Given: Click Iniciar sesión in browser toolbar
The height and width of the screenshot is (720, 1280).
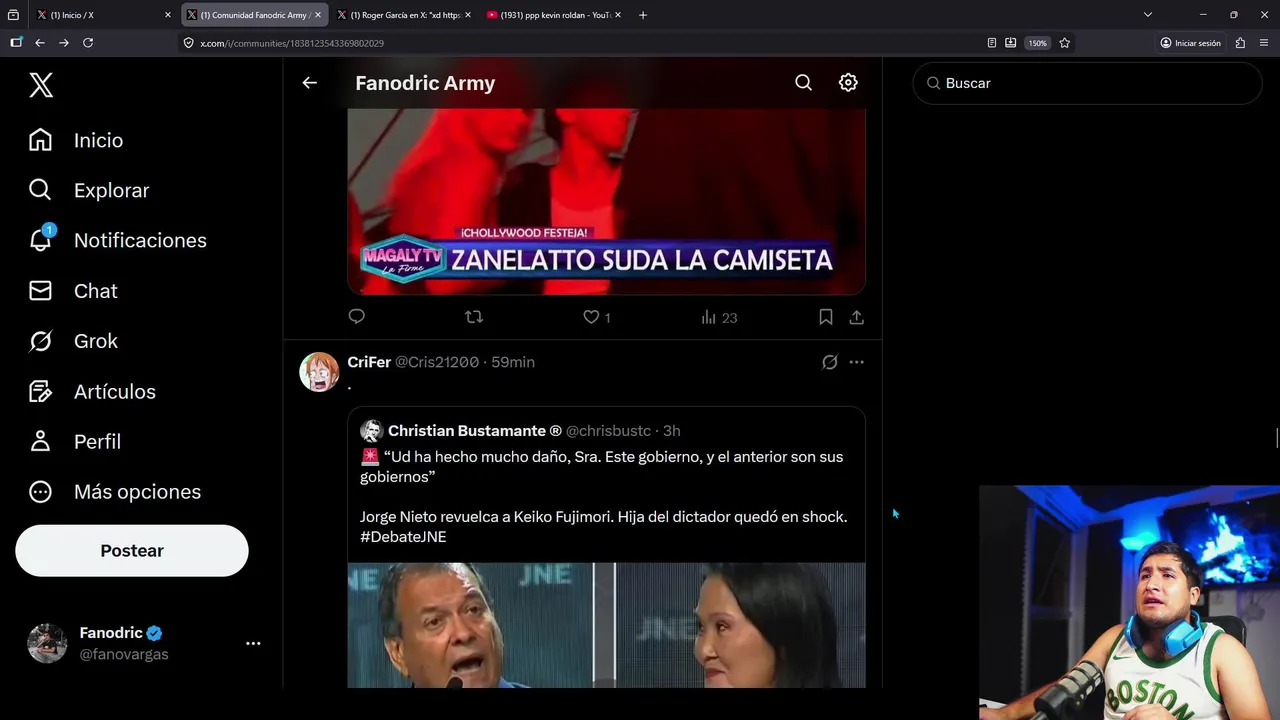Looking at the screenshot, I should tap(1190, 43).
